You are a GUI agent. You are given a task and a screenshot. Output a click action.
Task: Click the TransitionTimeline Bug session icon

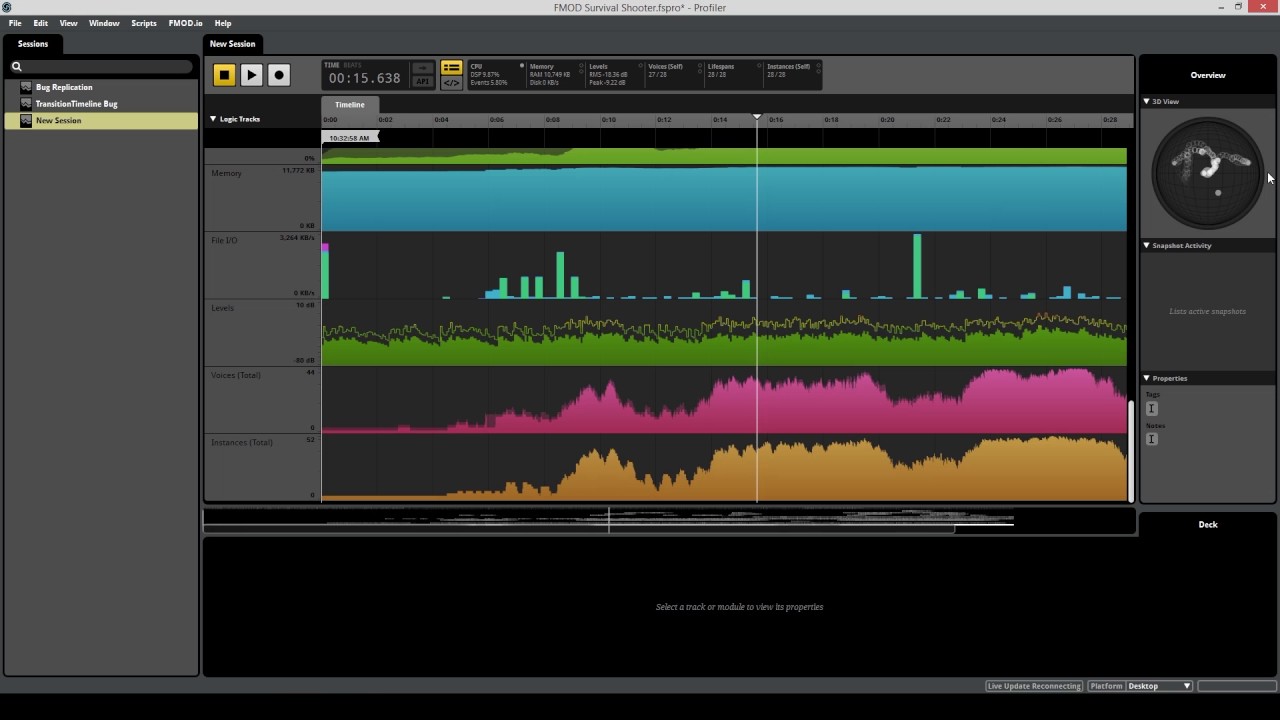pyautogui.click(x=26, y=104)
